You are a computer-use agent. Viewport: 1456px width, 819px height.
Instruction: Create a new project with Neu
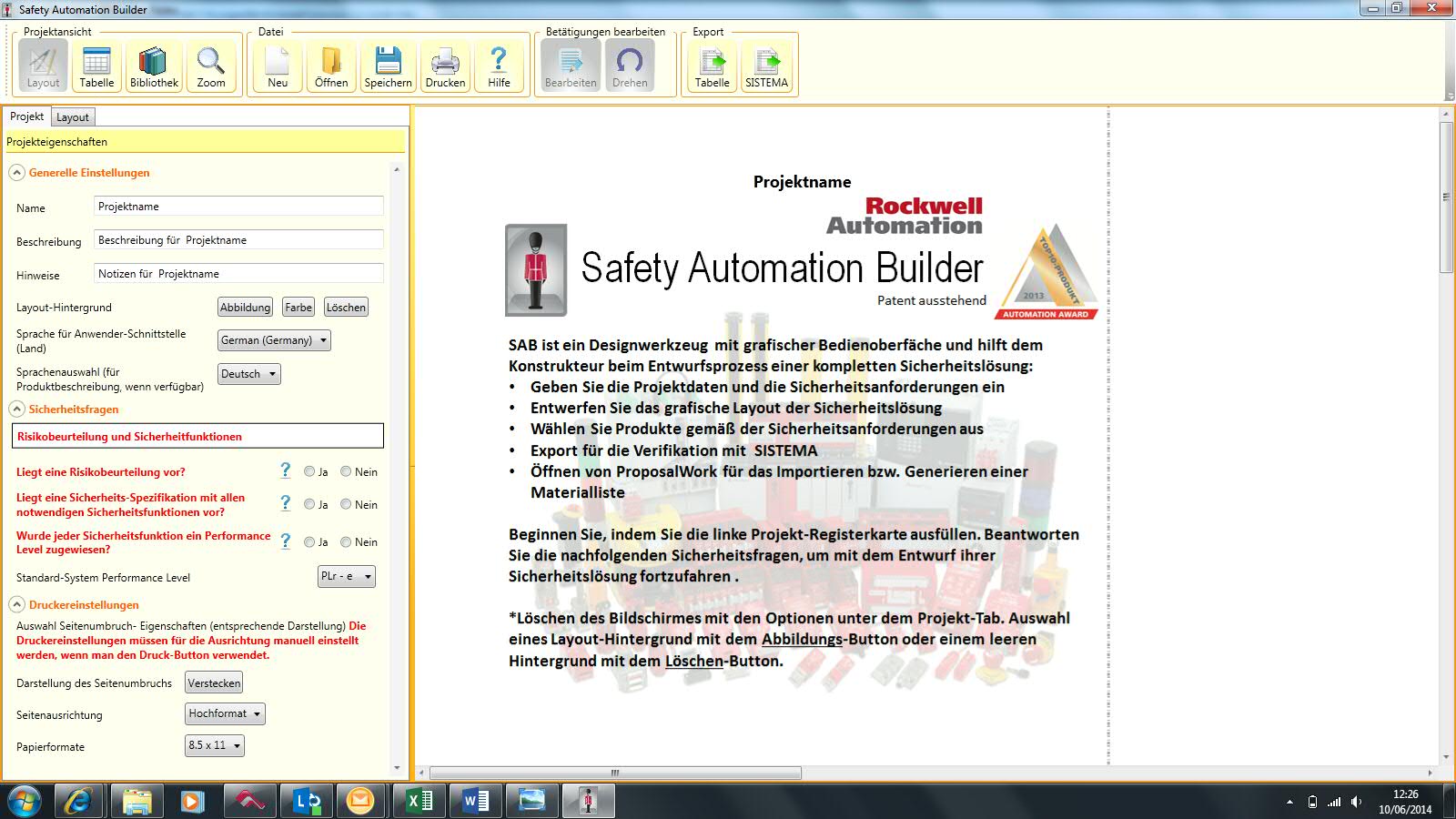pos(278,66)
